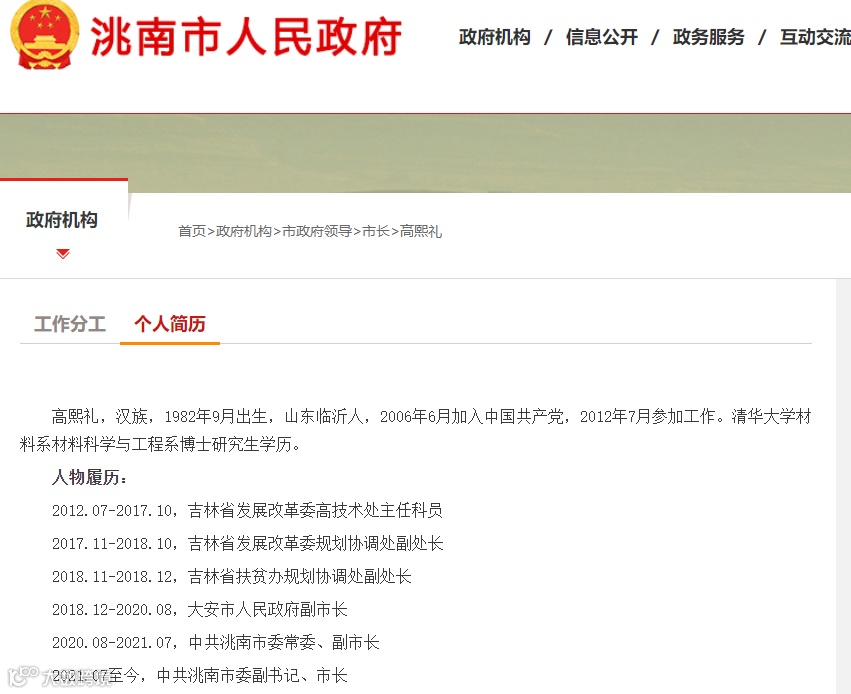Click the text 料系材料科学与工程系博士研究生学历
Screen dimensions: 851x694
coord(160,444)
